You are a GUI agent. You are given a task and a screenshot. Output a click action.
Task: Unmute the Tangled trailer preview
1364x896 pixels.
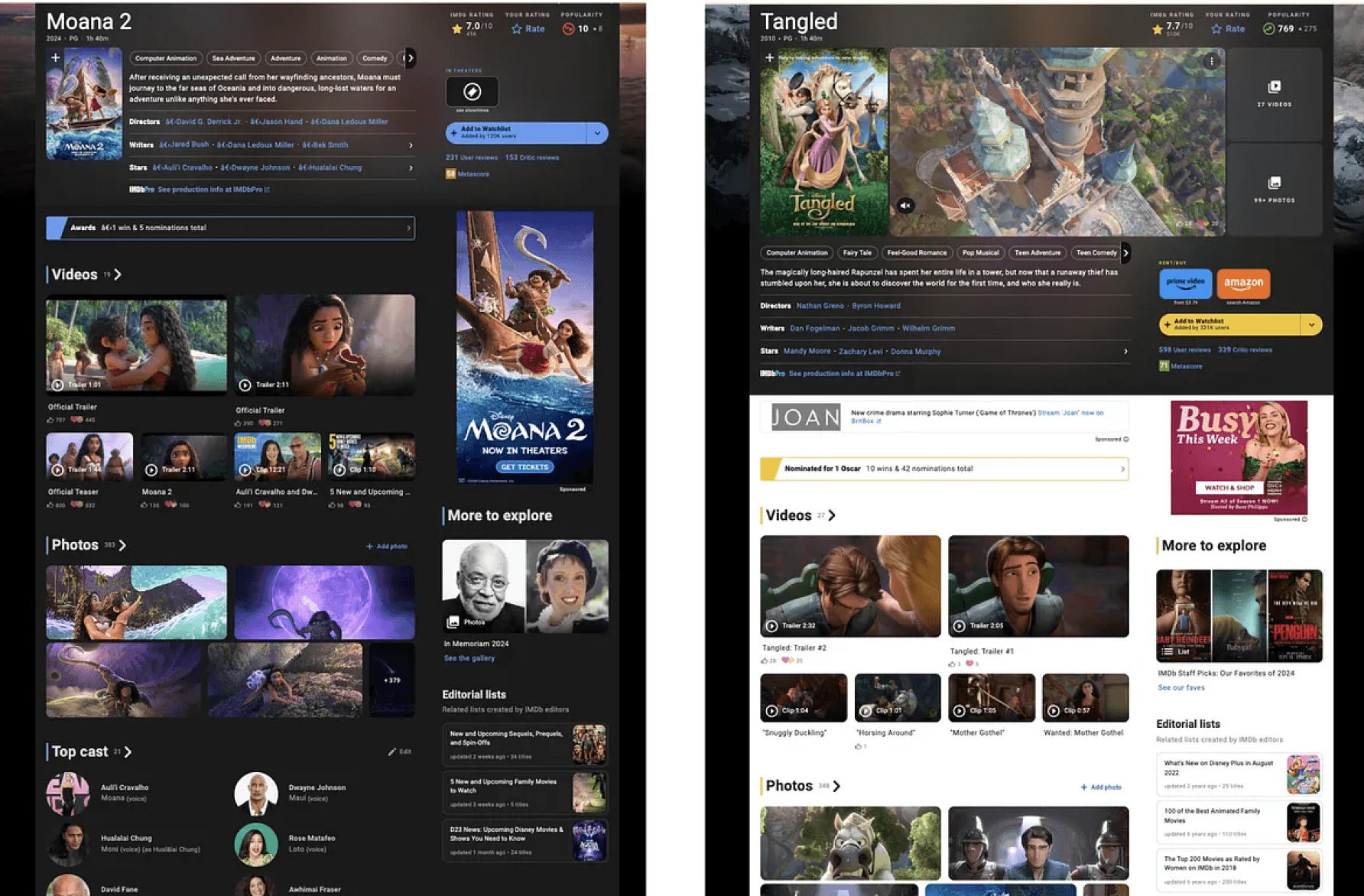pos(905,206)
